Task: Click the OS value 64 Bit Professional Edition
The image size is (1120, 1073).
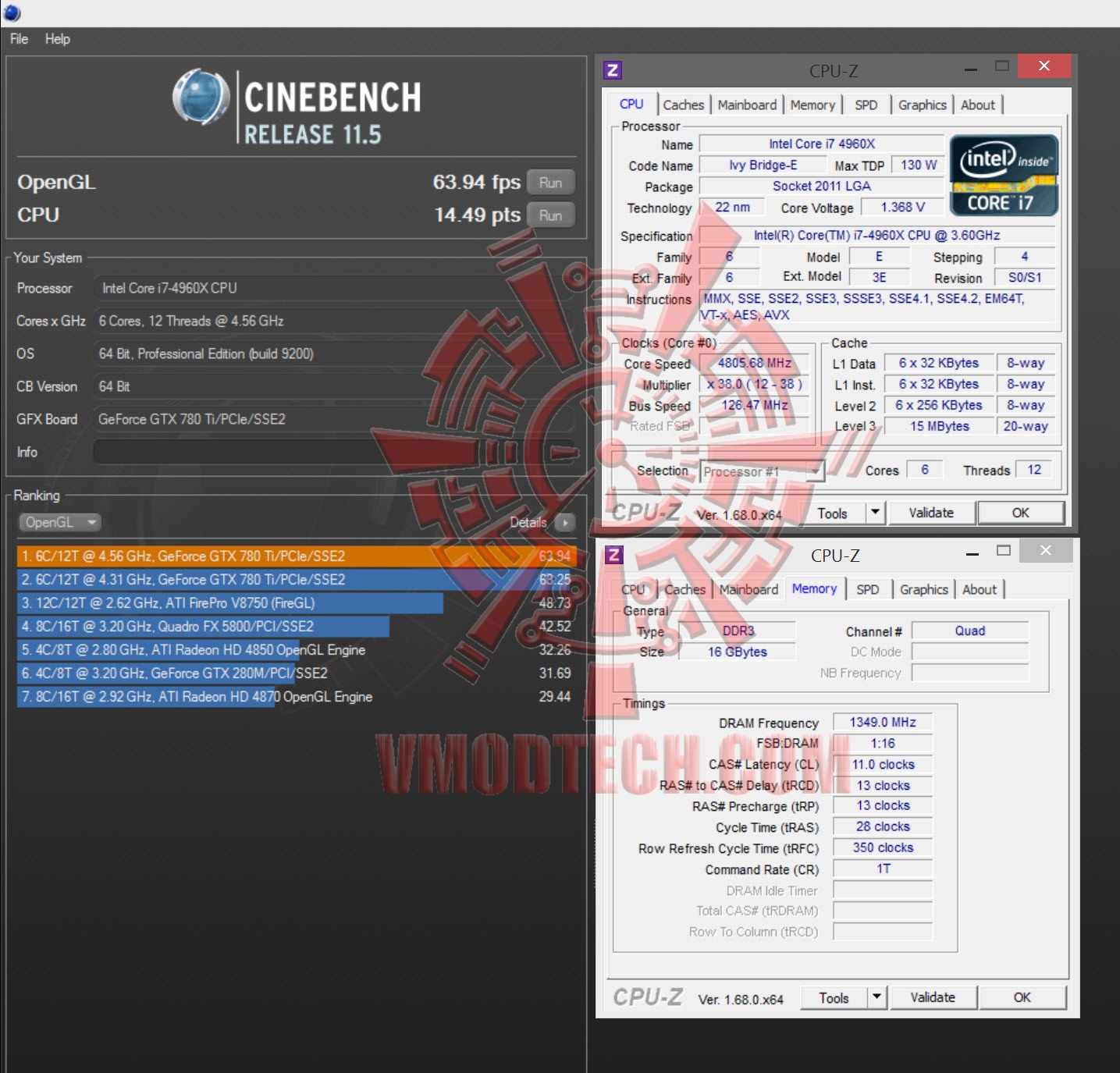Action: pyautogui.click(x=335, y=354)
